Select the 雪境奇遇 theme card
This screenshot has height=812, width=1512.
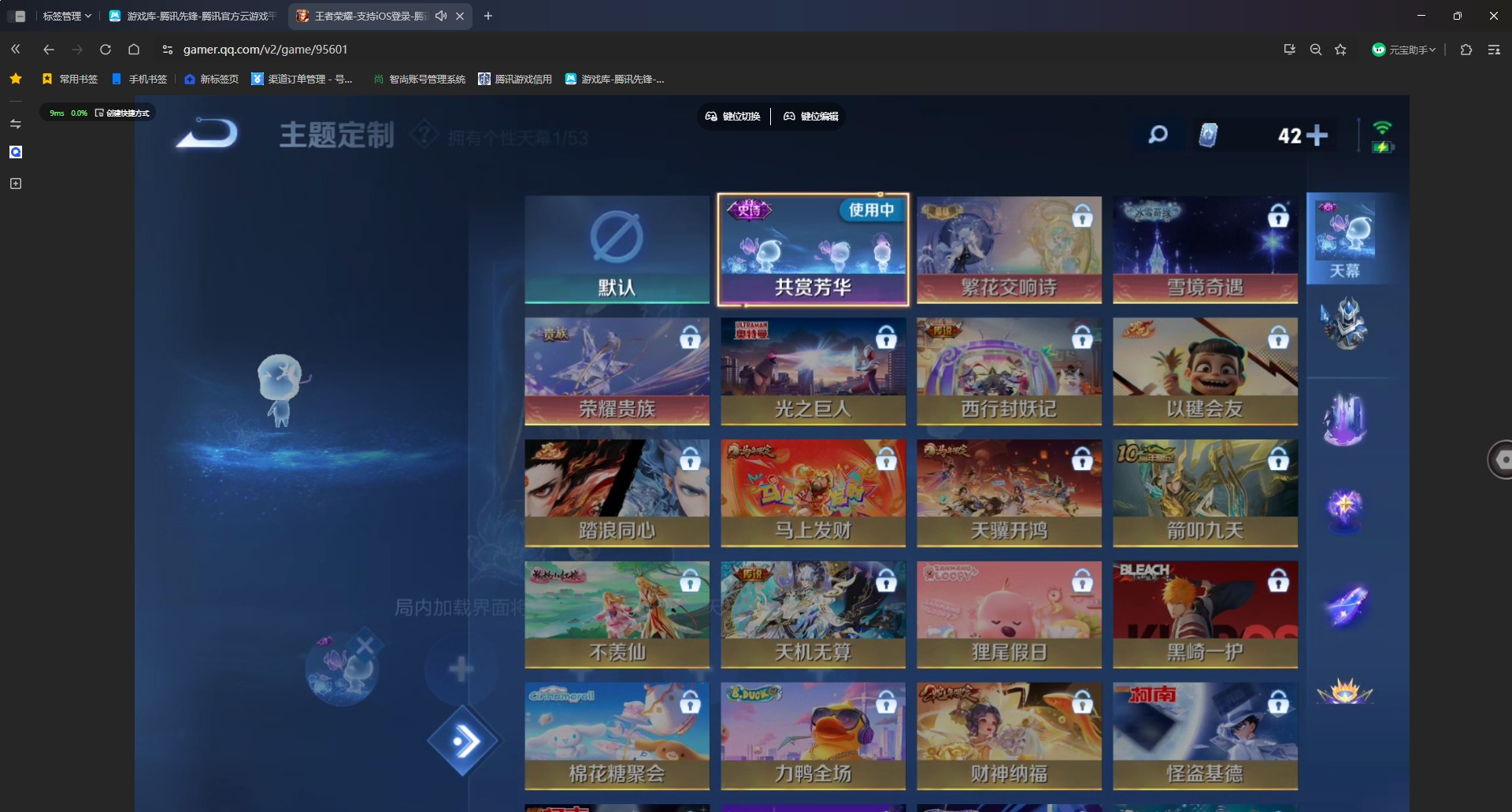click(x=1206, y=250)
